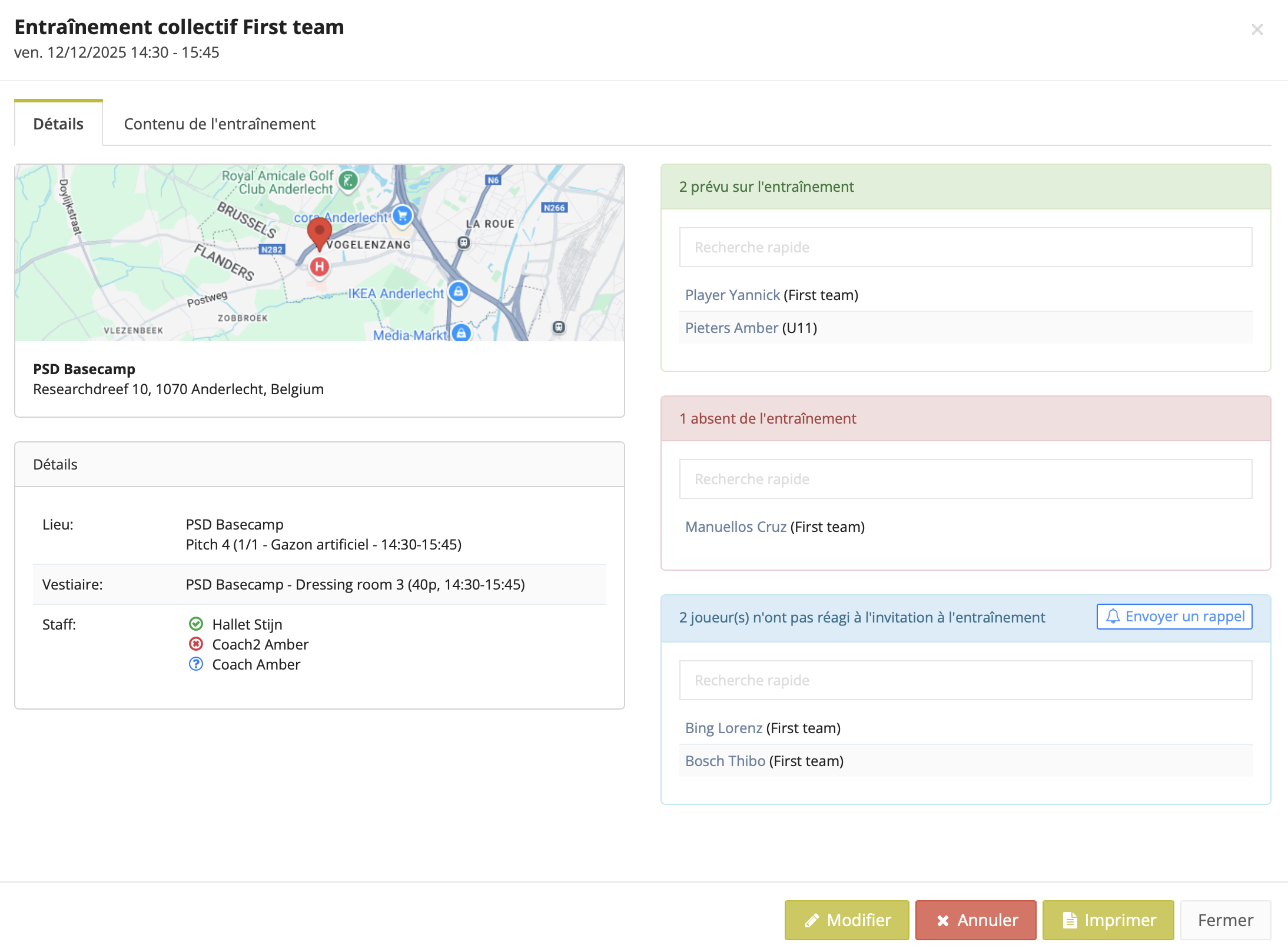Select the Détails tab
Image resolution: width=1288 pixels, height=952 pixels.
[58, 124]
